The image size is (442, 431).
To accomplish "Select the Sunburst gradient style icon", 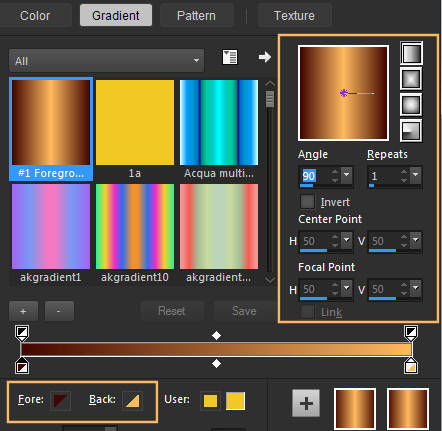I will pyautogui.click(x=411, y=105).
